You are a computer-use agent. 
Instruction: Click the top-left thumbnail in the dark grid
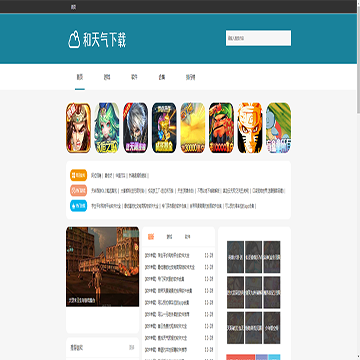click(235, 257)
